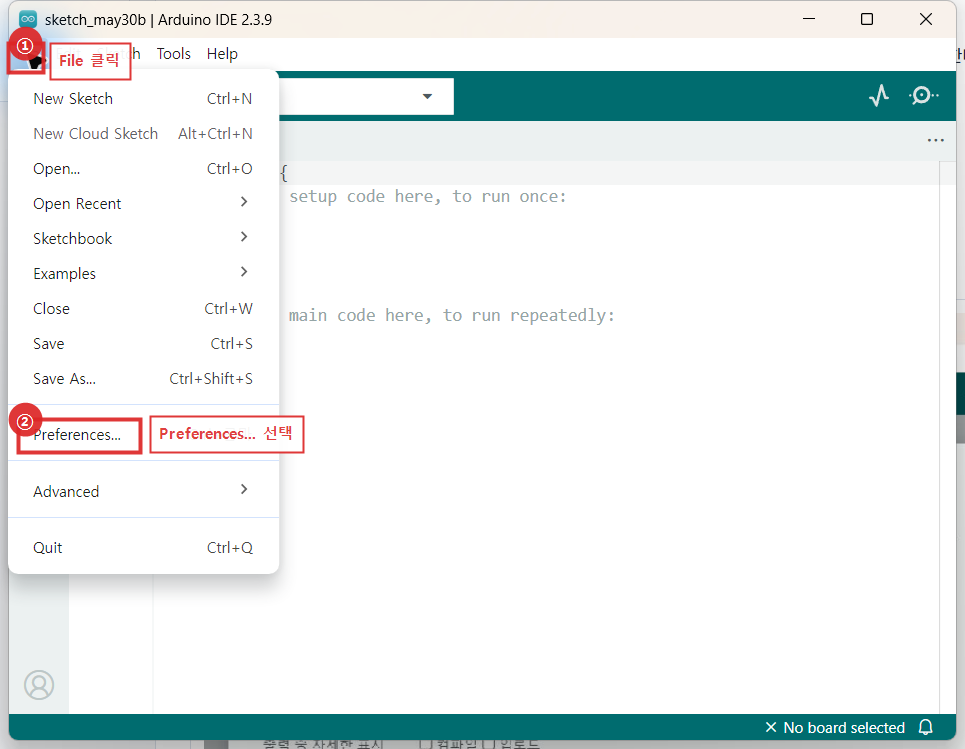
Task: Select New Sketch menu entry
Action: [x=143, y=98]
